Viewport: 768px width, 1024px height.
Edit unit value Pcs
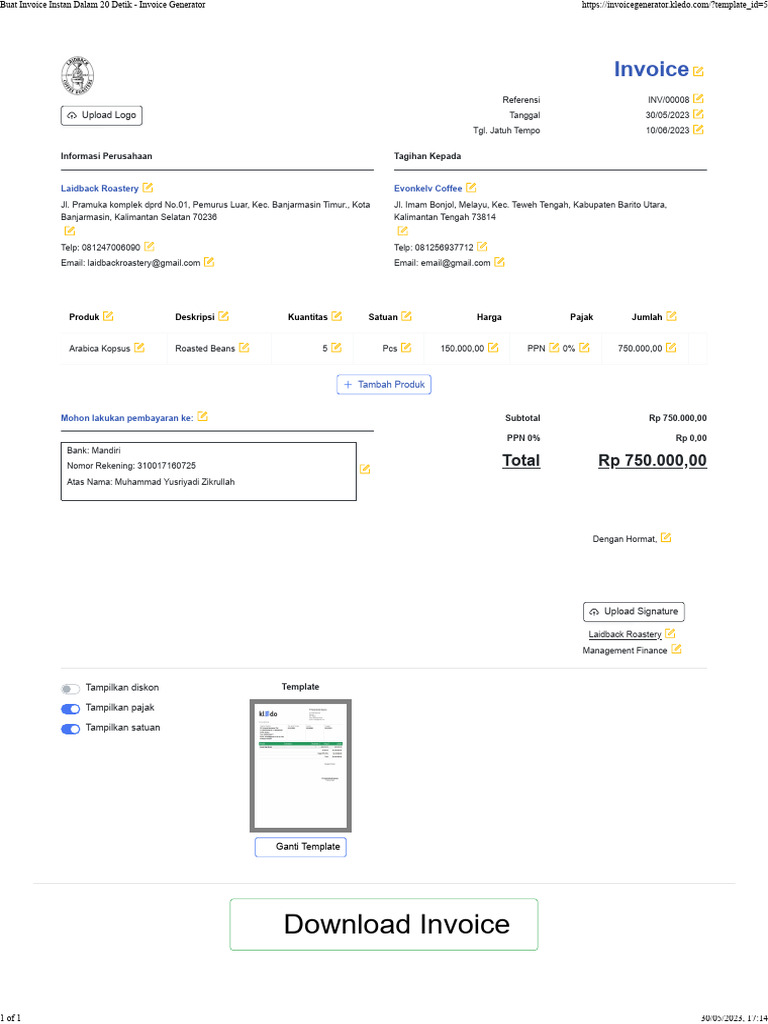click(x=406, y=347)
